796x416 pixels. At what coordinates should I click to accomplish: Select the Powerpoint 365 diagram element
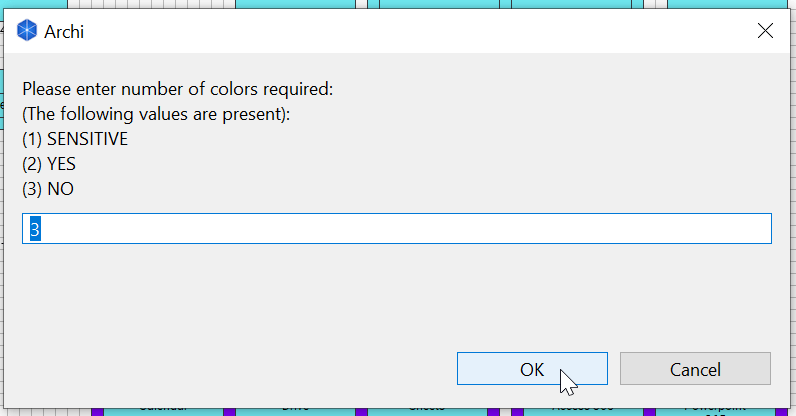[714, 409]
